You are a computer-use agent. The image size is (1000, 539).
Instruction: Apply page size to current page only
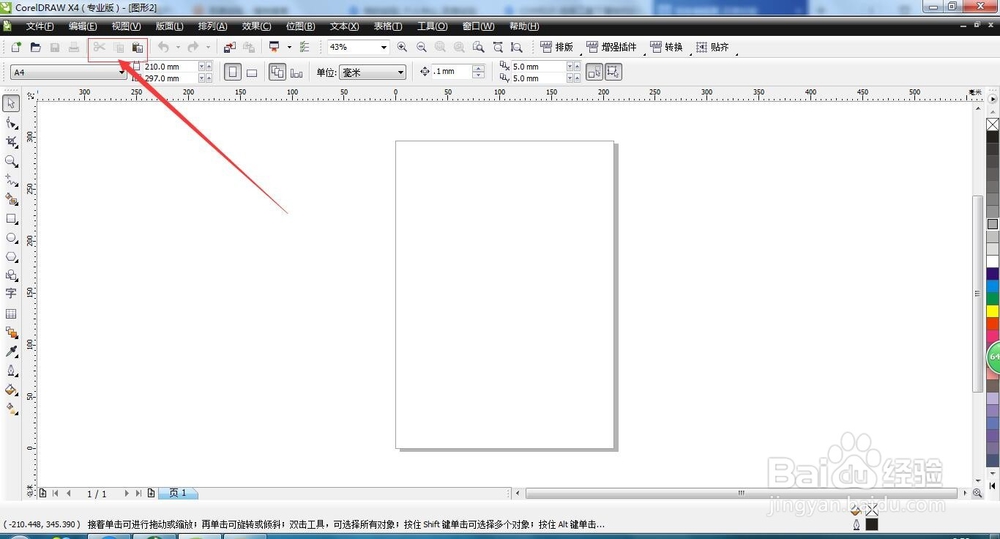point(297,73)
